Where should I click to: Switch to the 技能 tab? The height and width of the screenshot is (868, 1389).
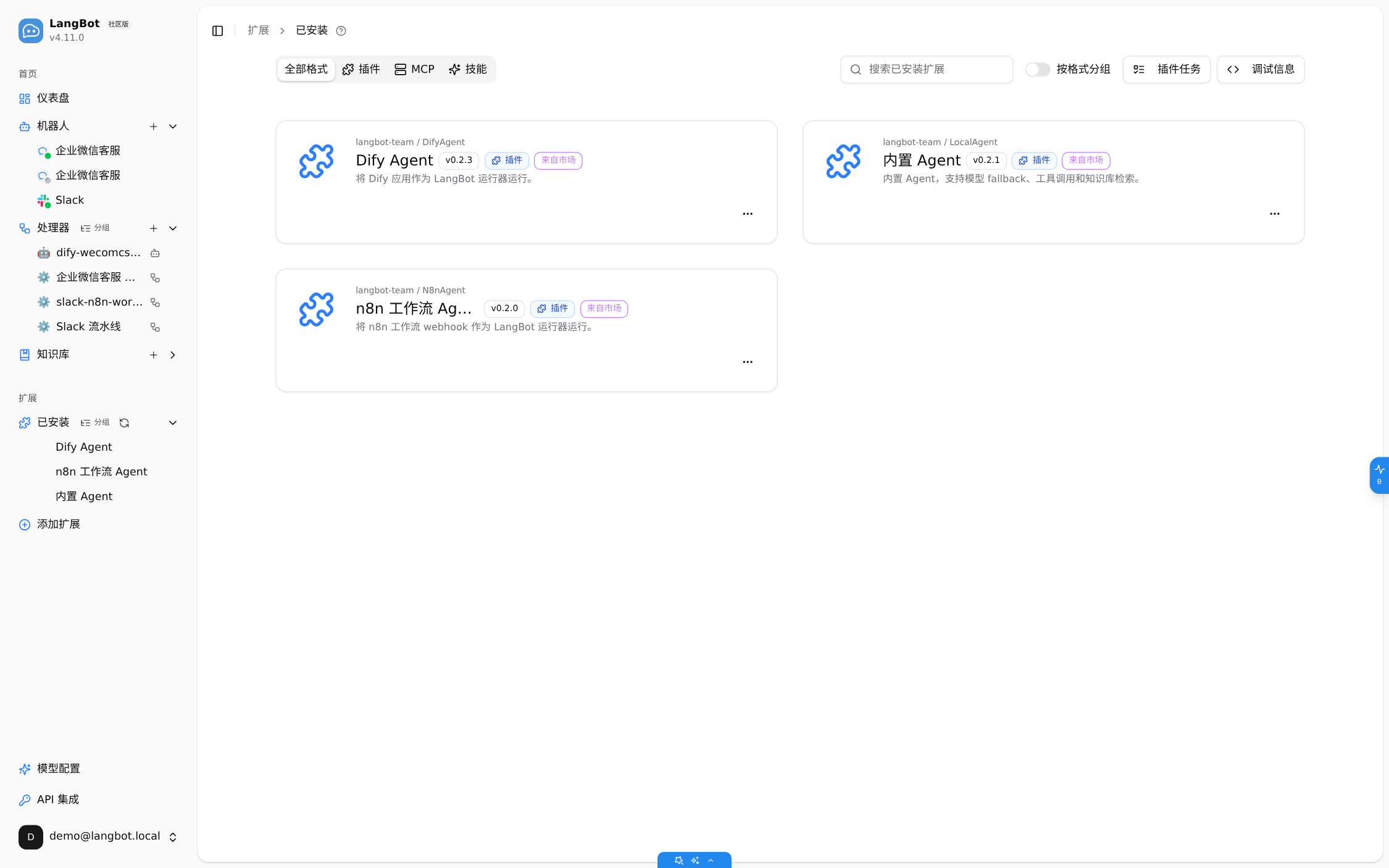coord(468,69)
